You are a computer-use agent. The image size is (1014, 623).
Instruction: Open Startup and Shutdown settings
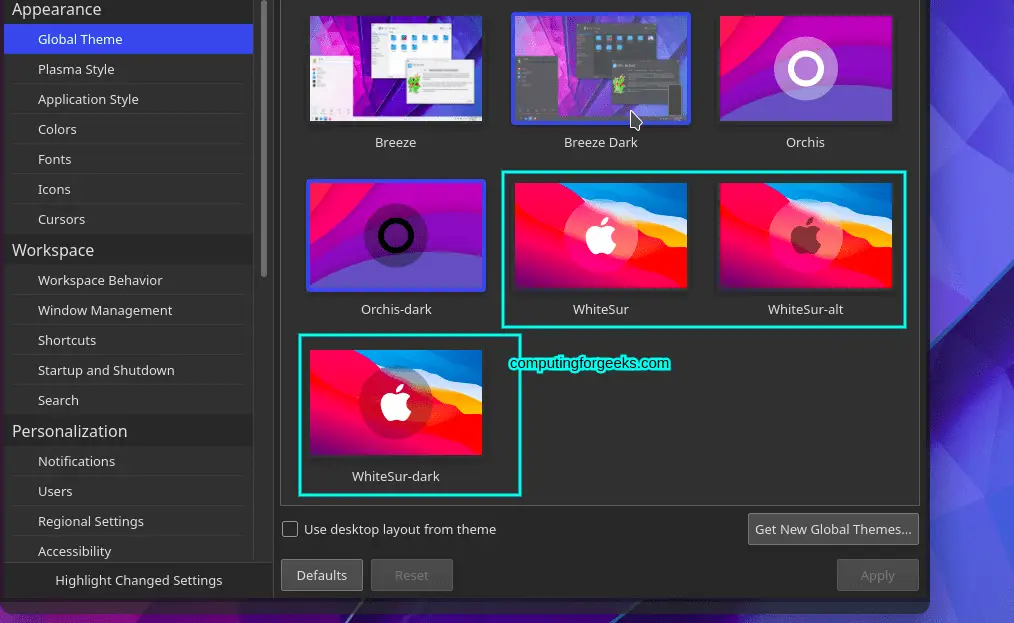point(128,371)
